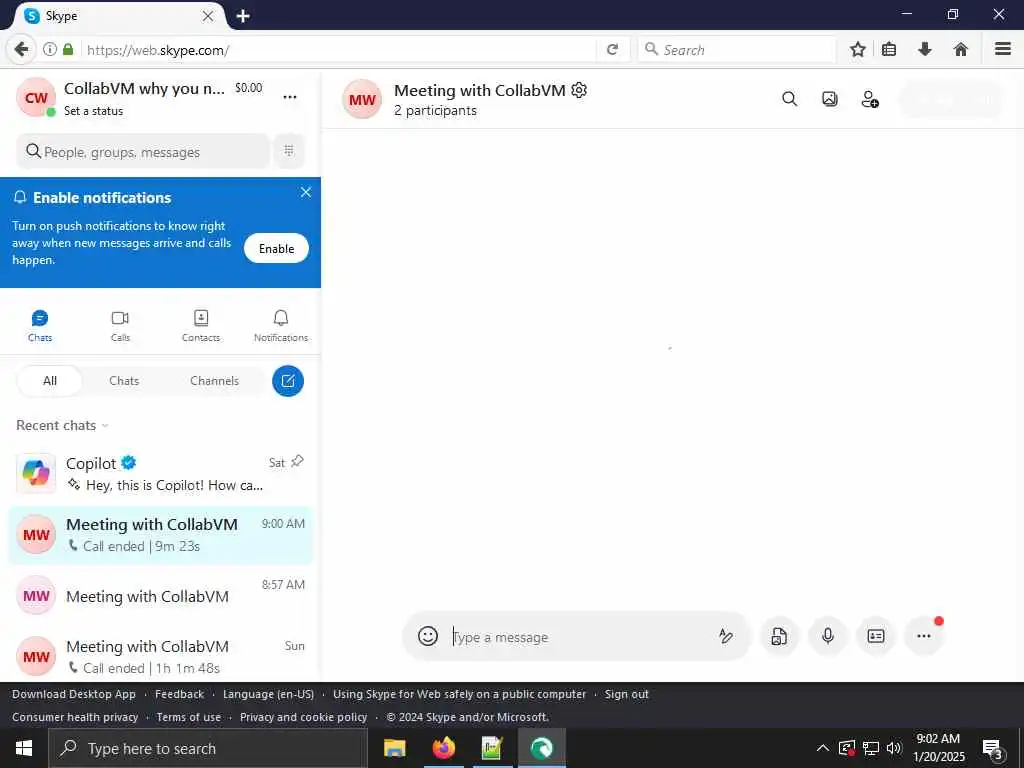
Task: Open the Calls tab
Action: (120, 326)
